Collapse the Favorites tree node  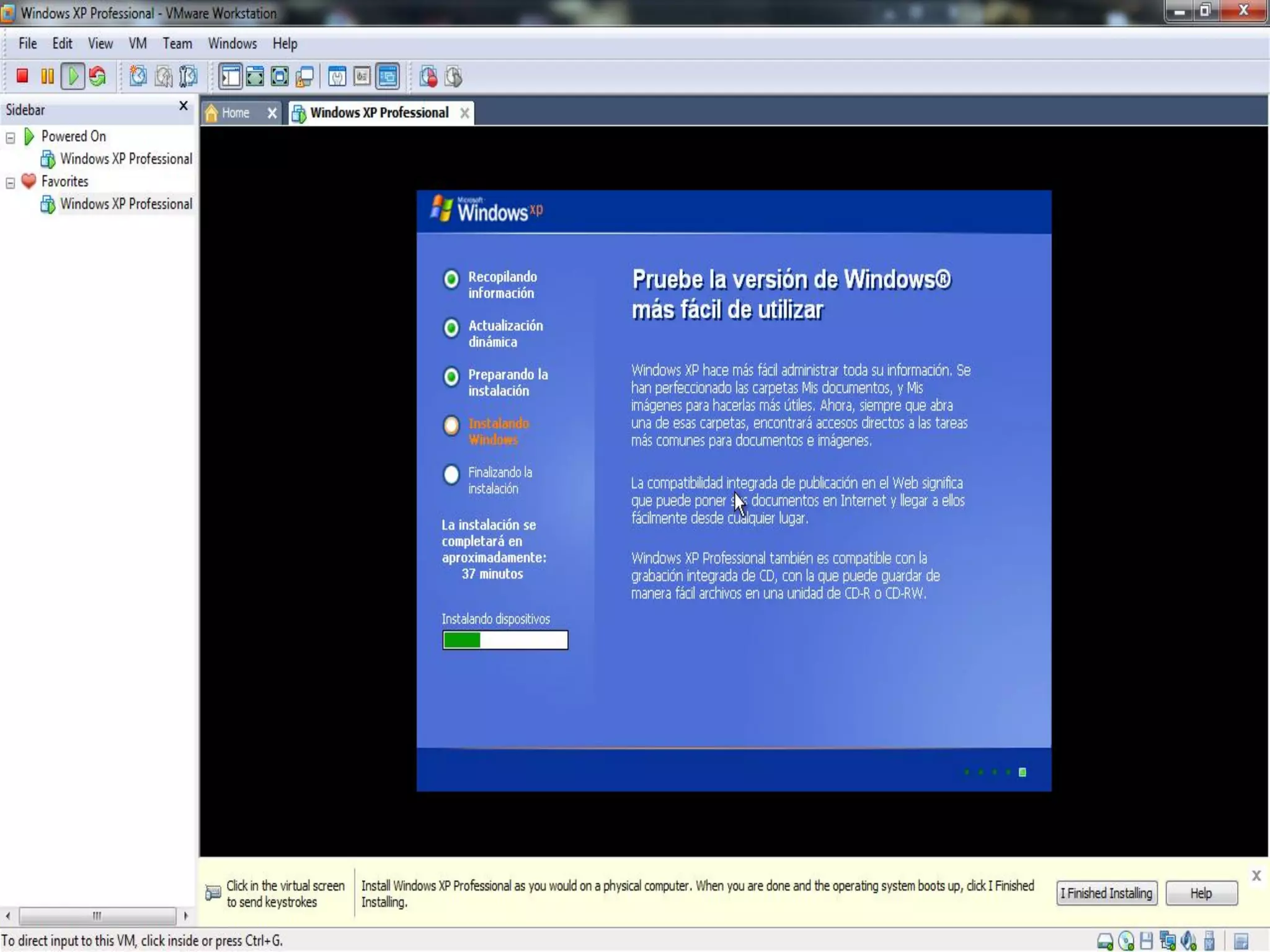pyautogui.click(x=11, y=183)
